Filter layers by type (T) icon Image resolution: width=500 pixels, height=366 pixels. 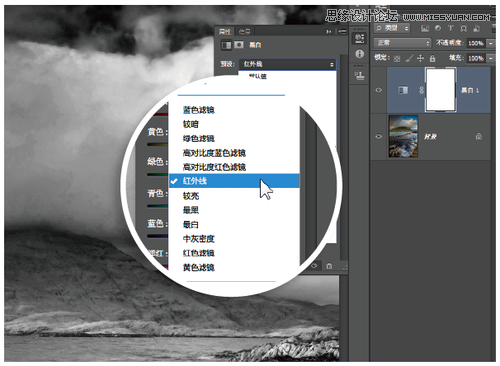click(x=451, y=29)
